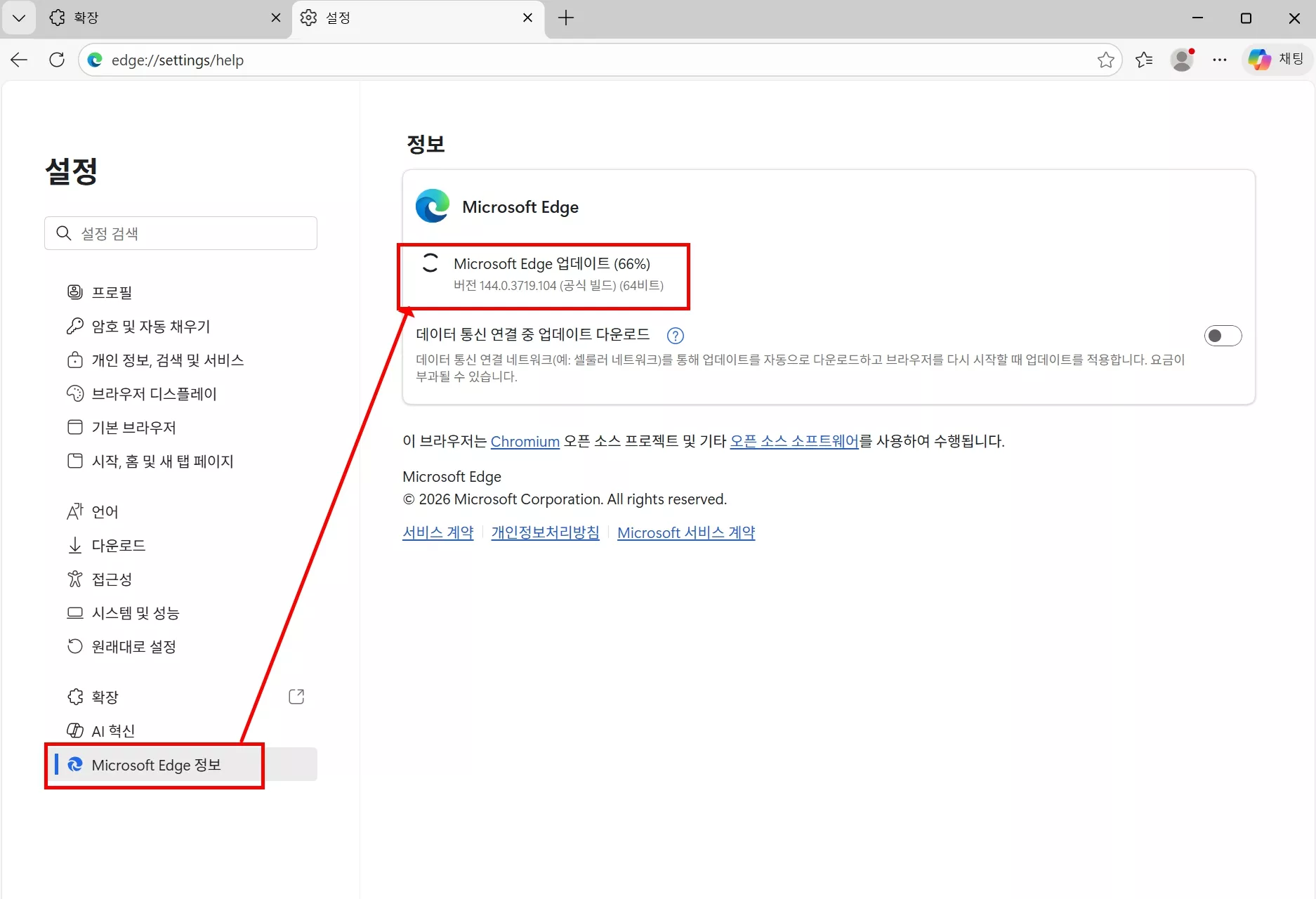Click the external link icon beside 확장
The height and width of the screenshot is (899, 1316).
click(296, 696)
